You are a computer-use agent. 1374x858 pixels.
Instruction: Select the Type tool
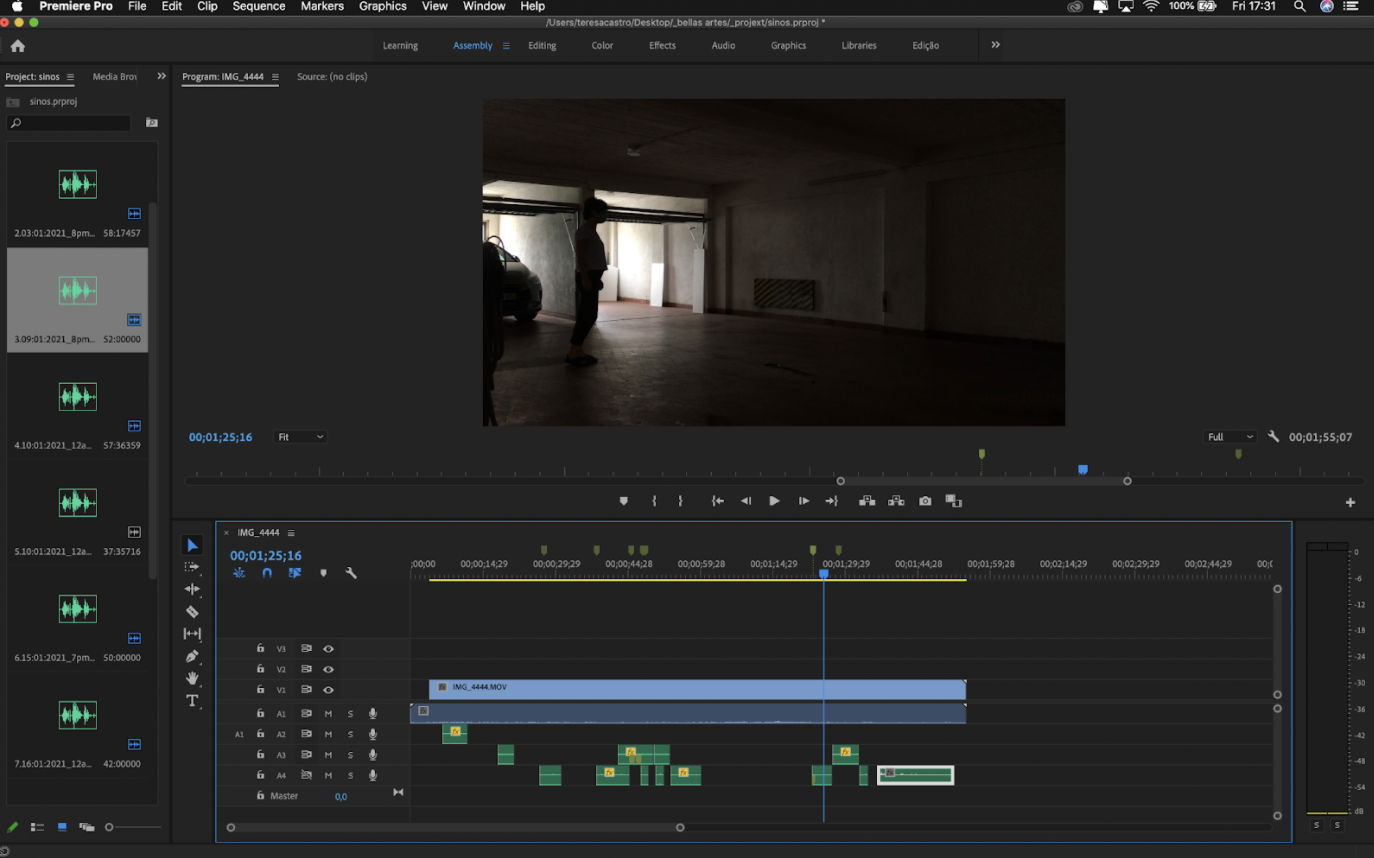192,701
